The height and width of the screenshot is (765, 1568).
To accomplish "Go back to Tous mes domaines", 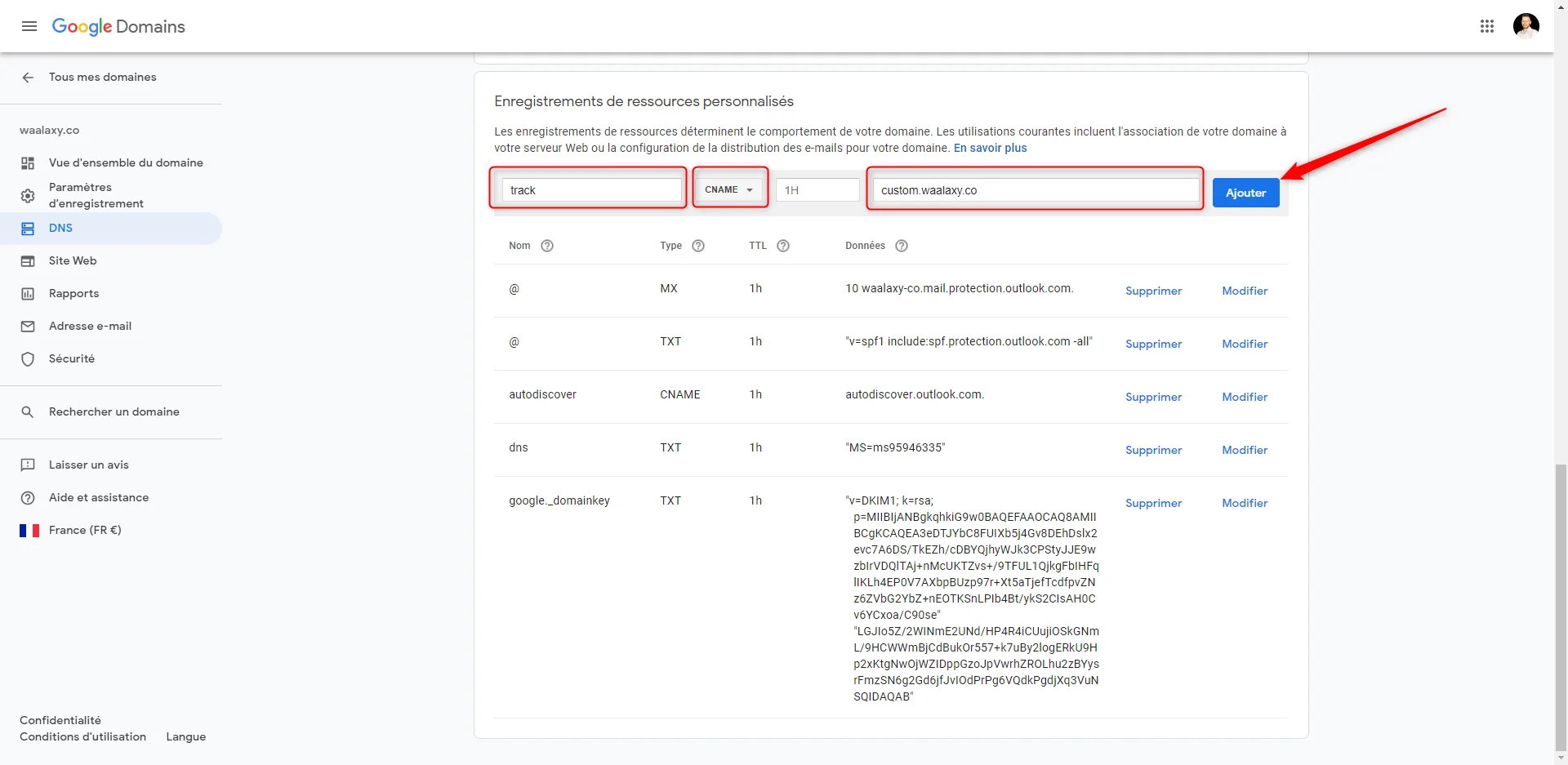I will [103, 77].
